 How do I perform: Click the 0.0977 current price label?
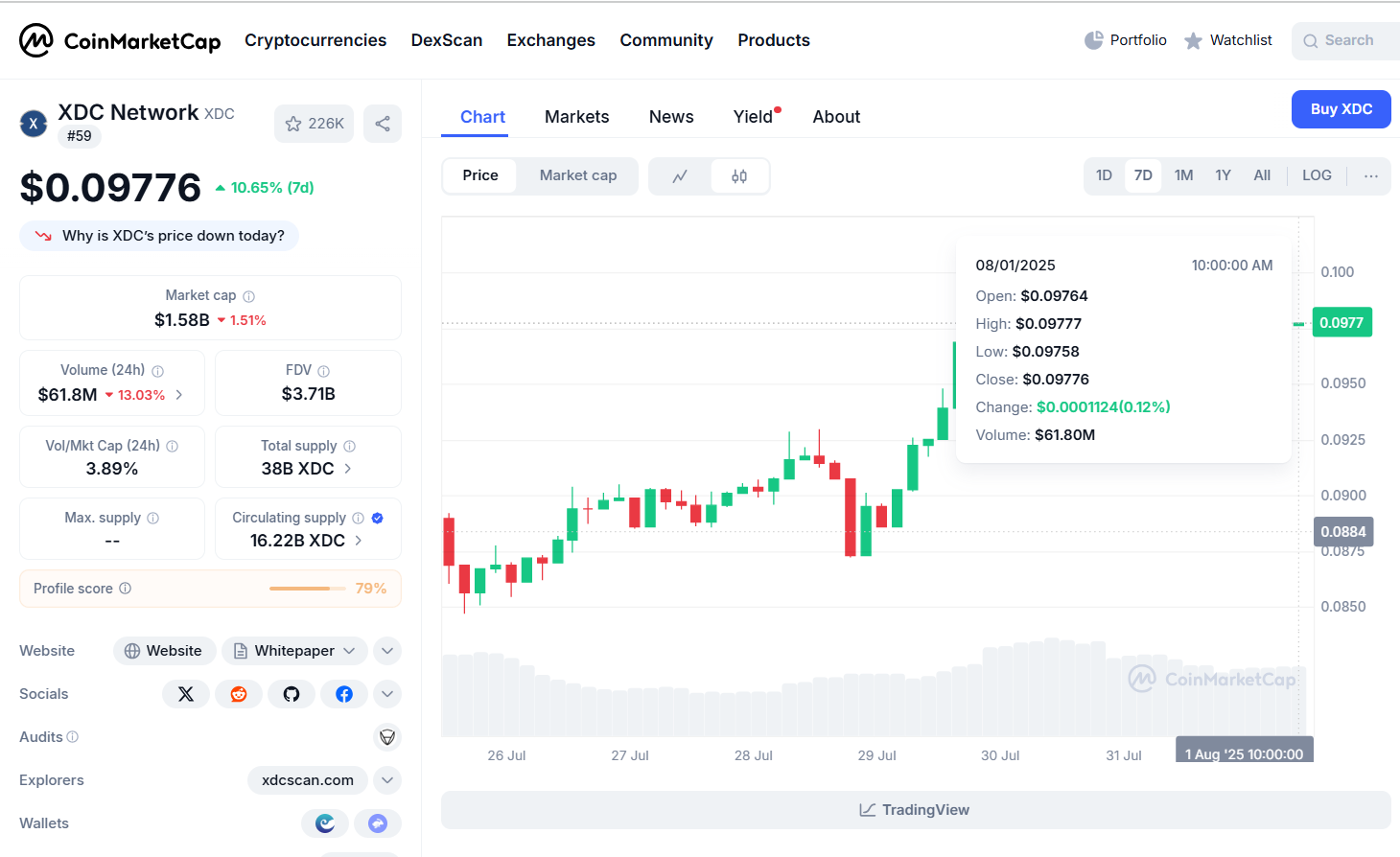(1342, 323)
